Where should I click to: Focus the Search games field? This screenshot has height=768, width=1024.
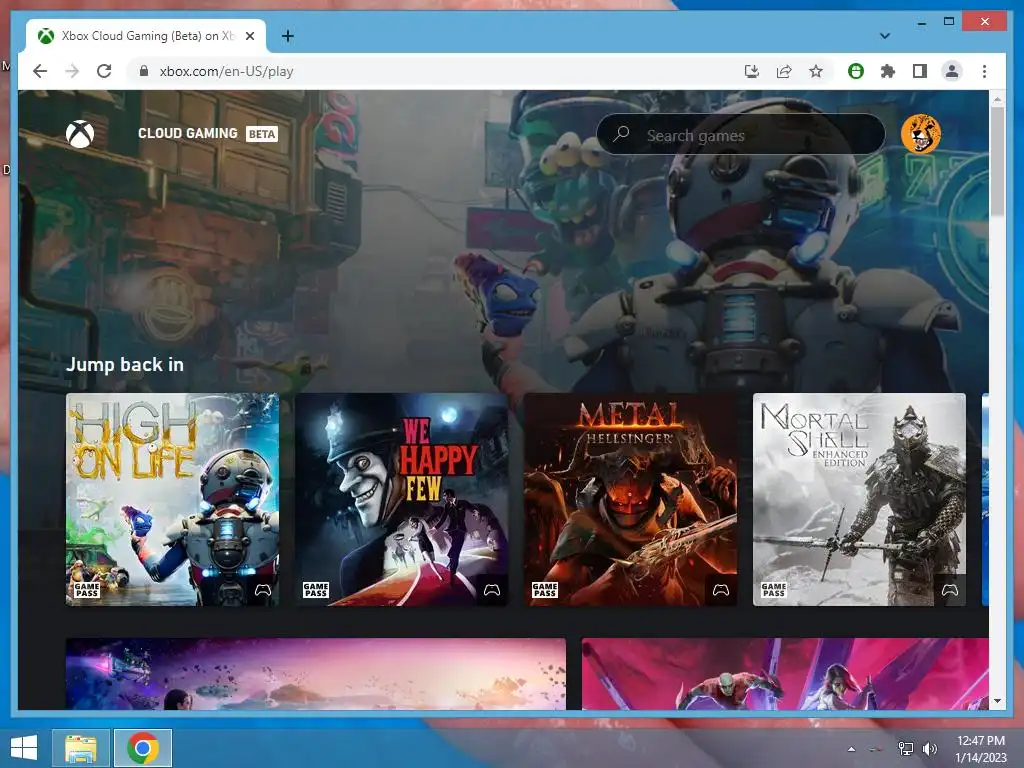(741, 135)
